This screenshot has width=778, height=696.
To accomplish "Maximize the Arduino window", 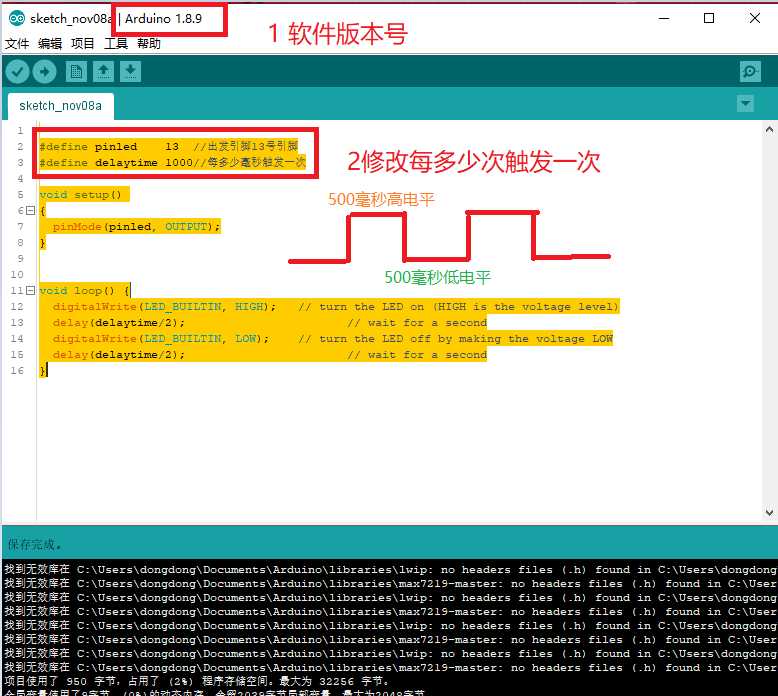I will pos(709,18).
